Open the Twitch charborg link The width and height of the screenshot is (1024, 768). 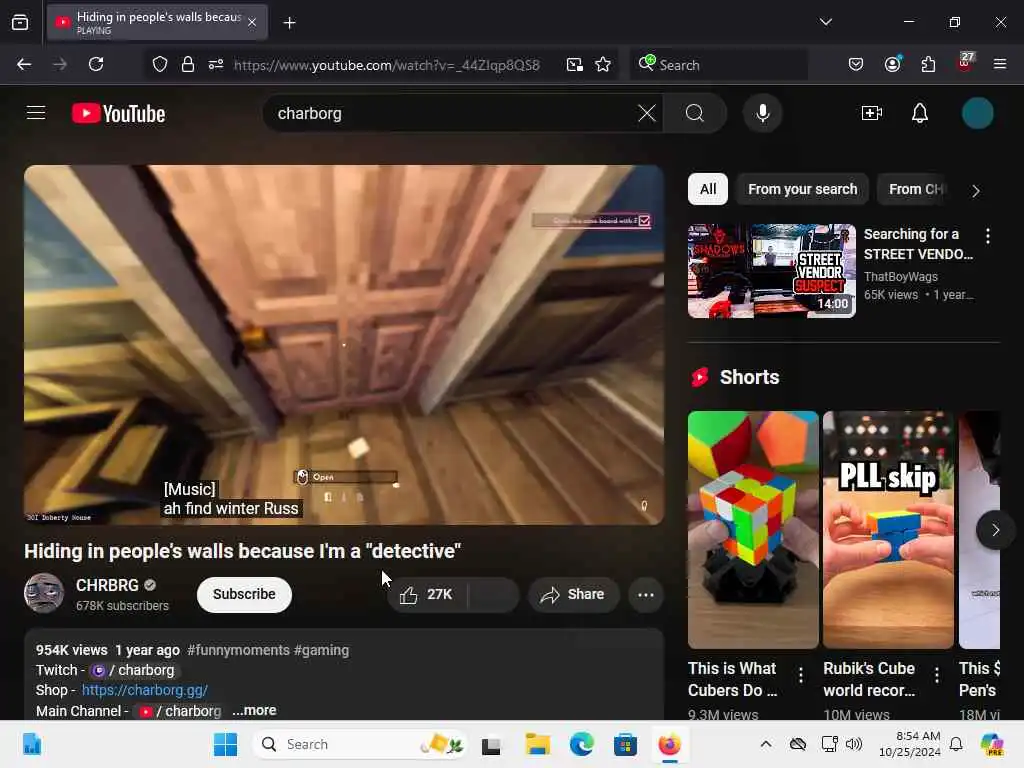coord(134,670)
